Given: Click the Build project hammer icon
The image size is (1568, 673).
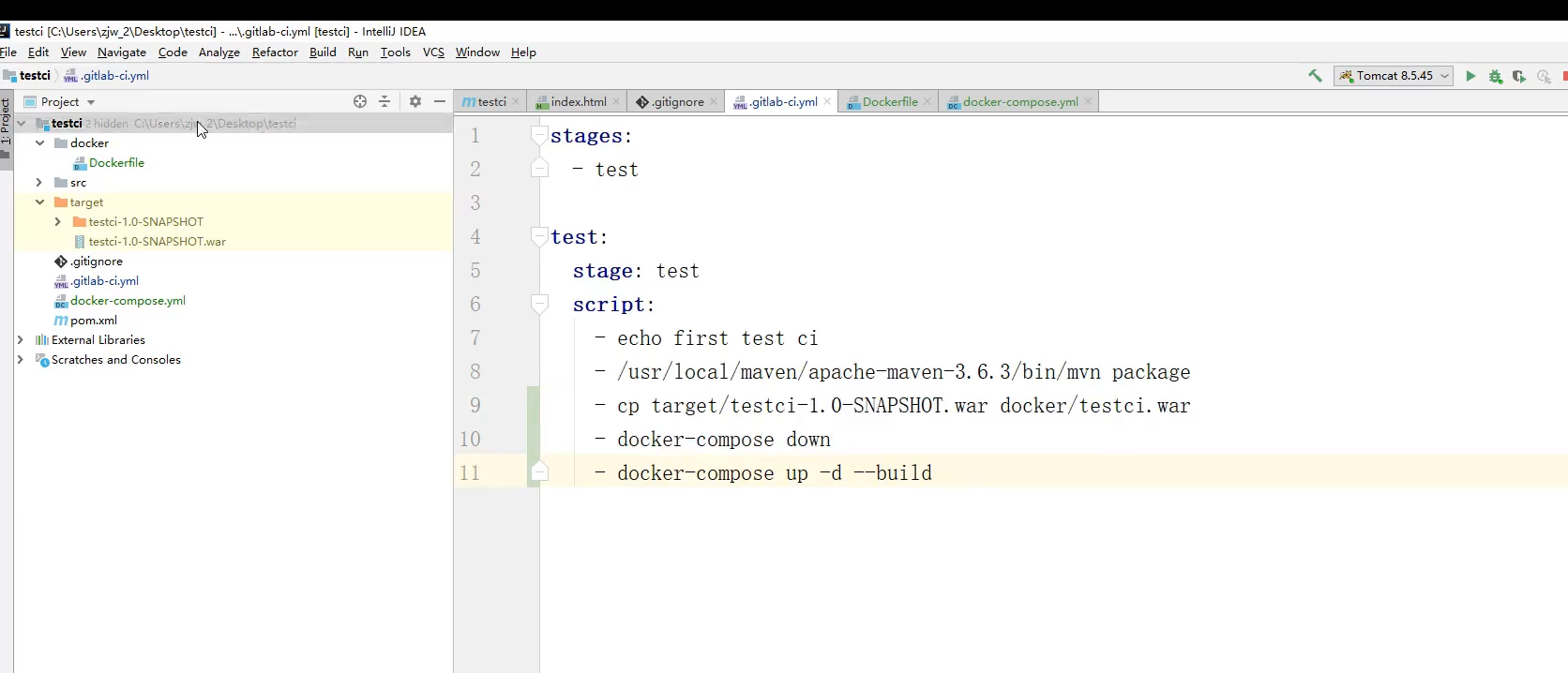Looking at the screenshot, I should pos(1315,76).
